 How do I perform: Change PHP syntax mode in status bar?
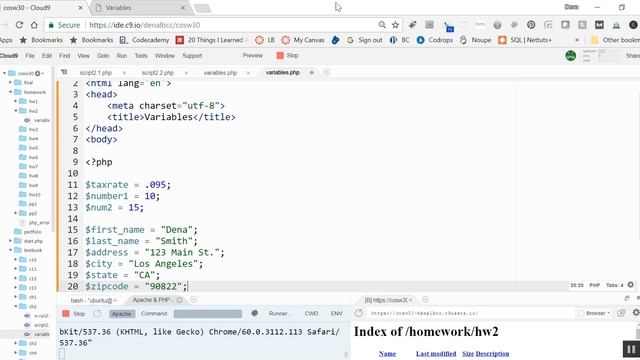click(x=594, y=285)
